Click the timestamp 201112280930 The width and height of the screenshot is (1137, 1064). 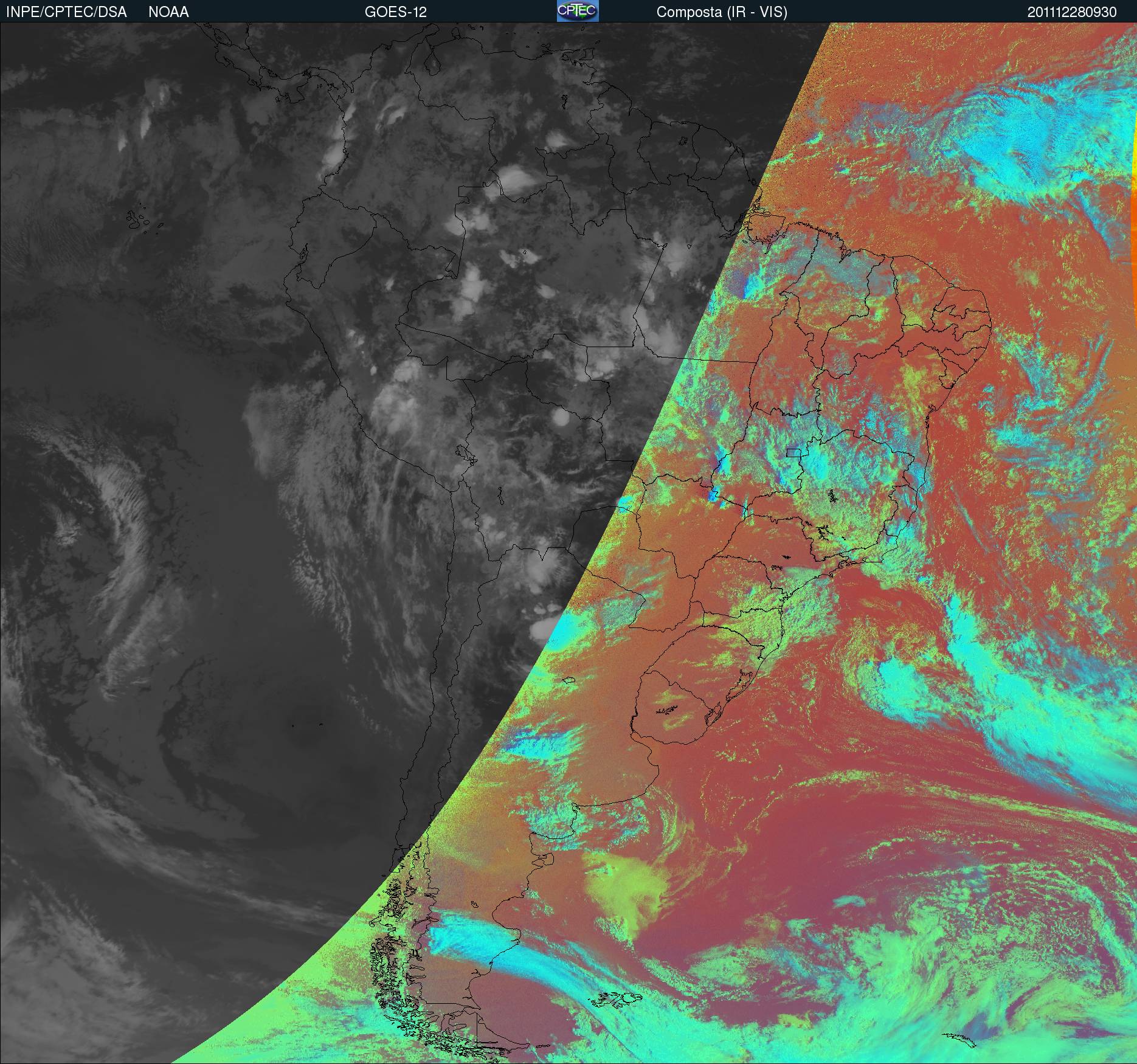[x=1072, y=12]
